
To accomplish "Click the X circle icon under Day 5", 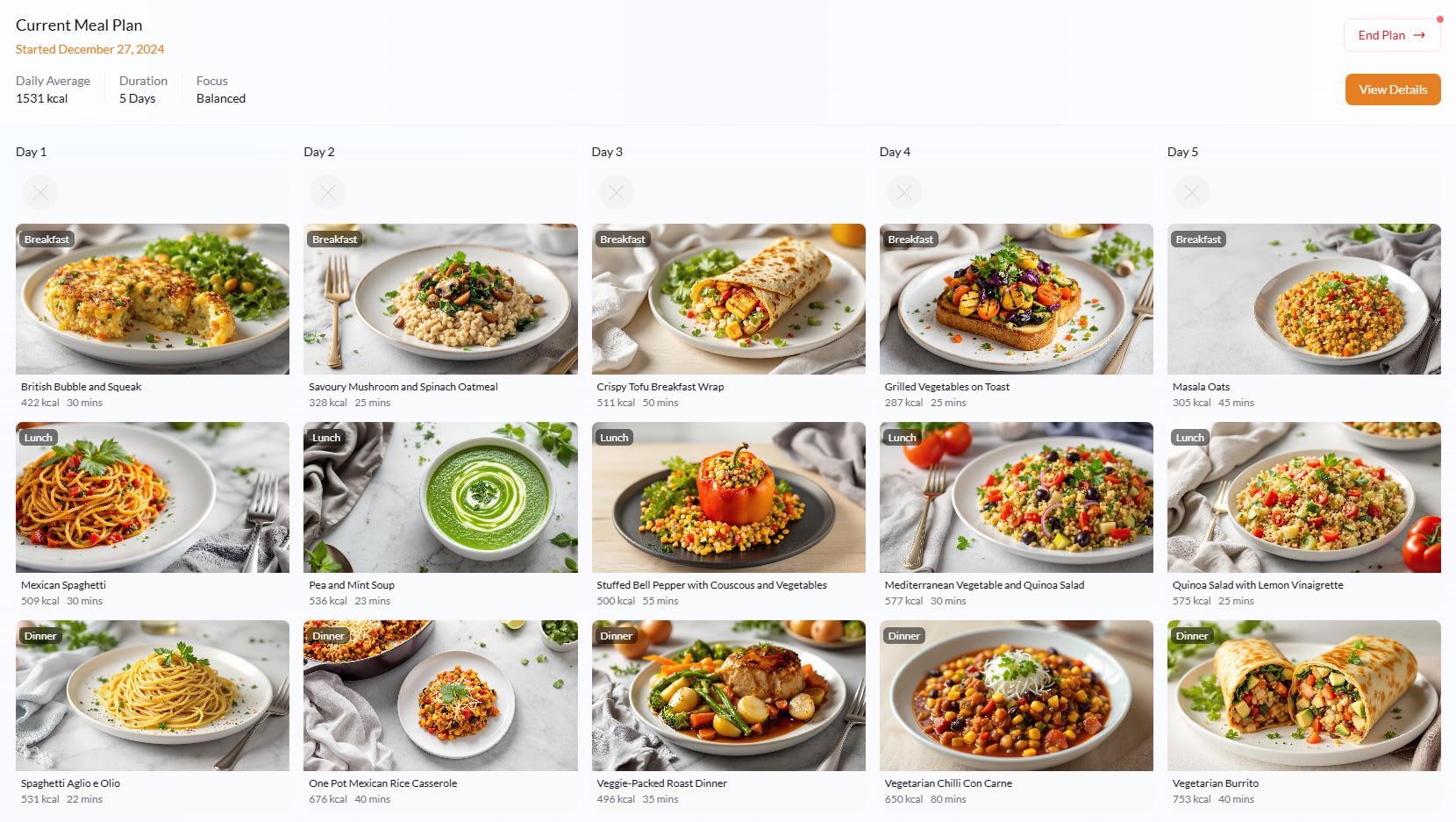I will [1192, 192].
